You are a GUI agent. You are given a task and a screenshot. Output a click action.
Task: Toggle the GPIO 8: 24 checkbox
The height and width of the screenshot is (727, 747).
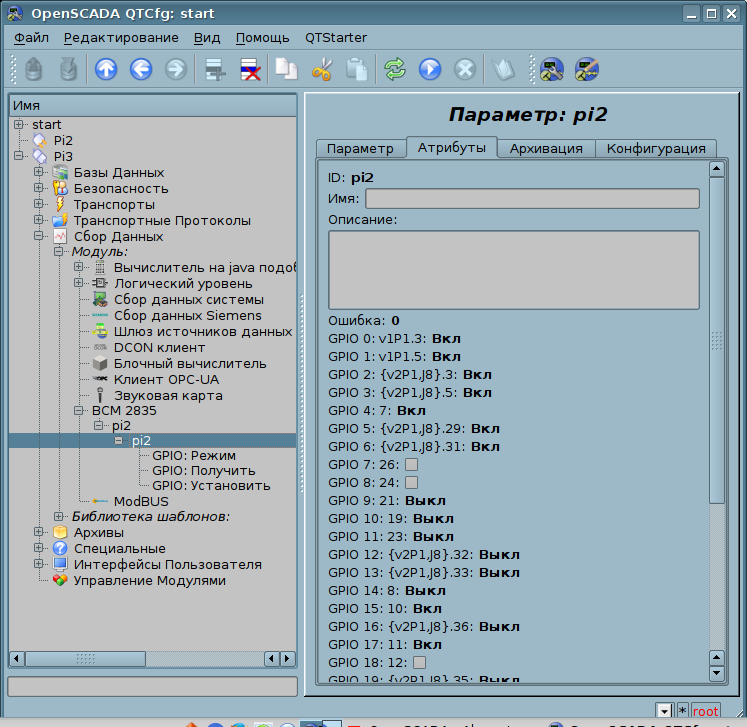point(411,482)
